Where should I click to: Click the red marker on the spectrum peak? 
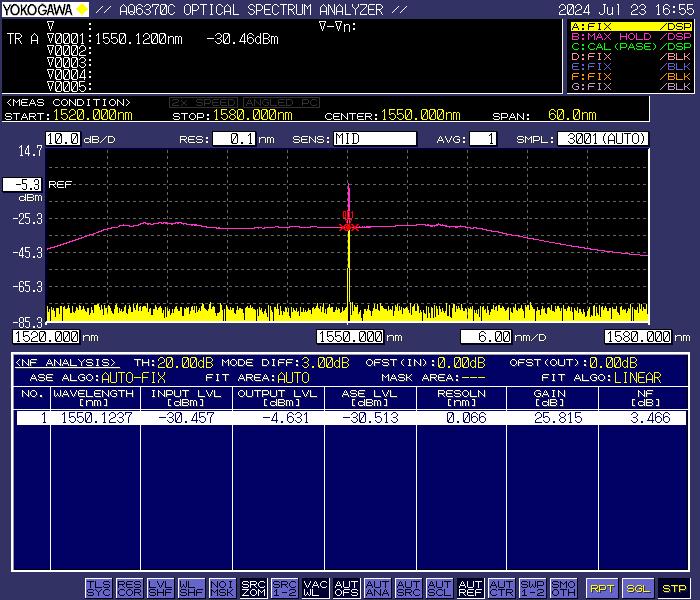point(348,226)
